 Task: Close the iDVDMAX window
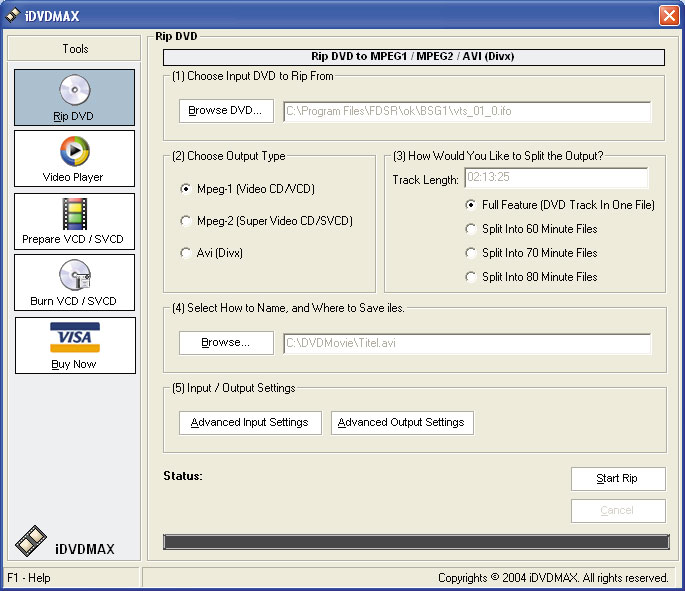[x=669, y=16]
